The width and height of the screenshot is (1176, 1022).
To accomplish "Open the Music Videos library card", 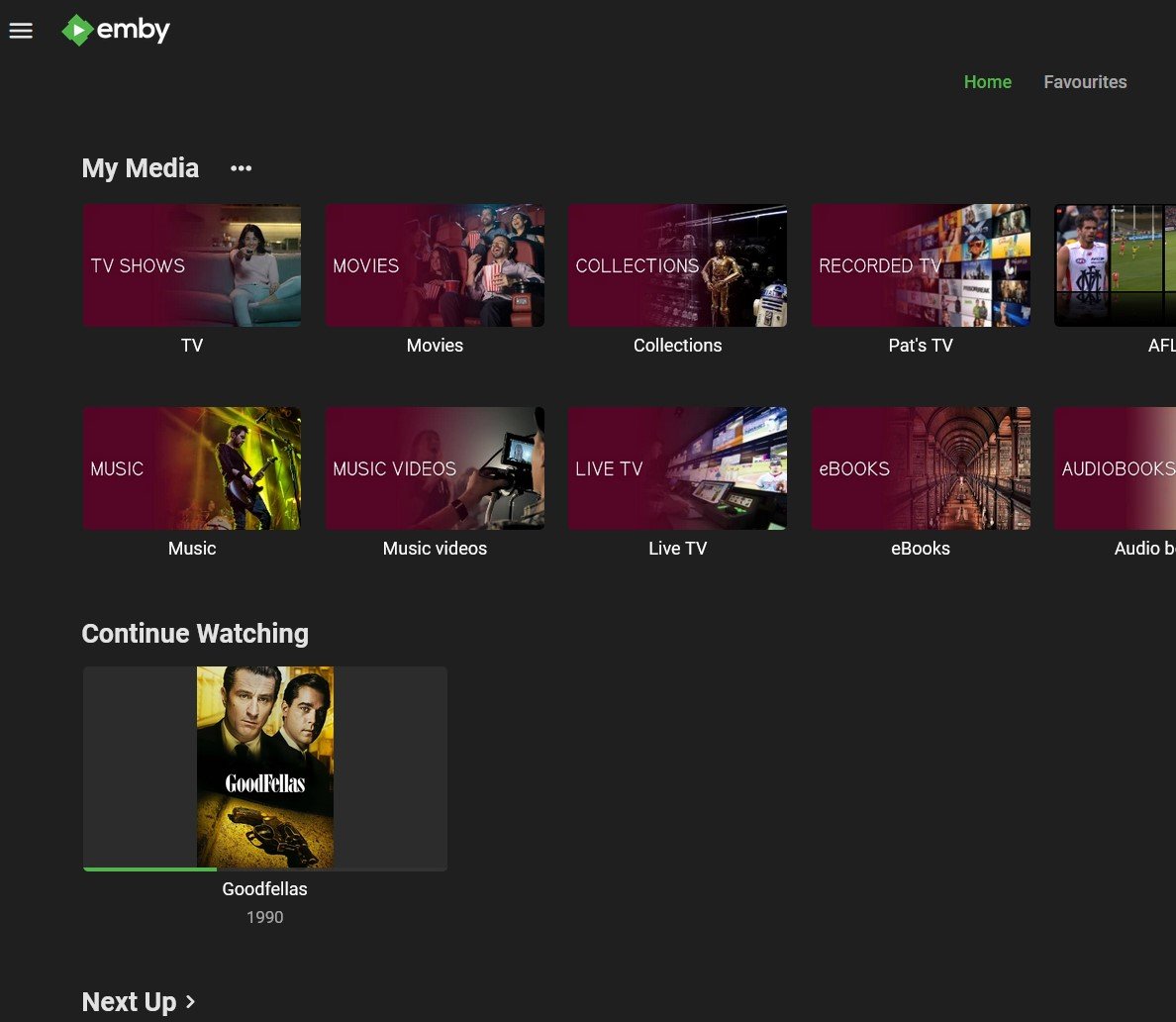I will (435, 468).
